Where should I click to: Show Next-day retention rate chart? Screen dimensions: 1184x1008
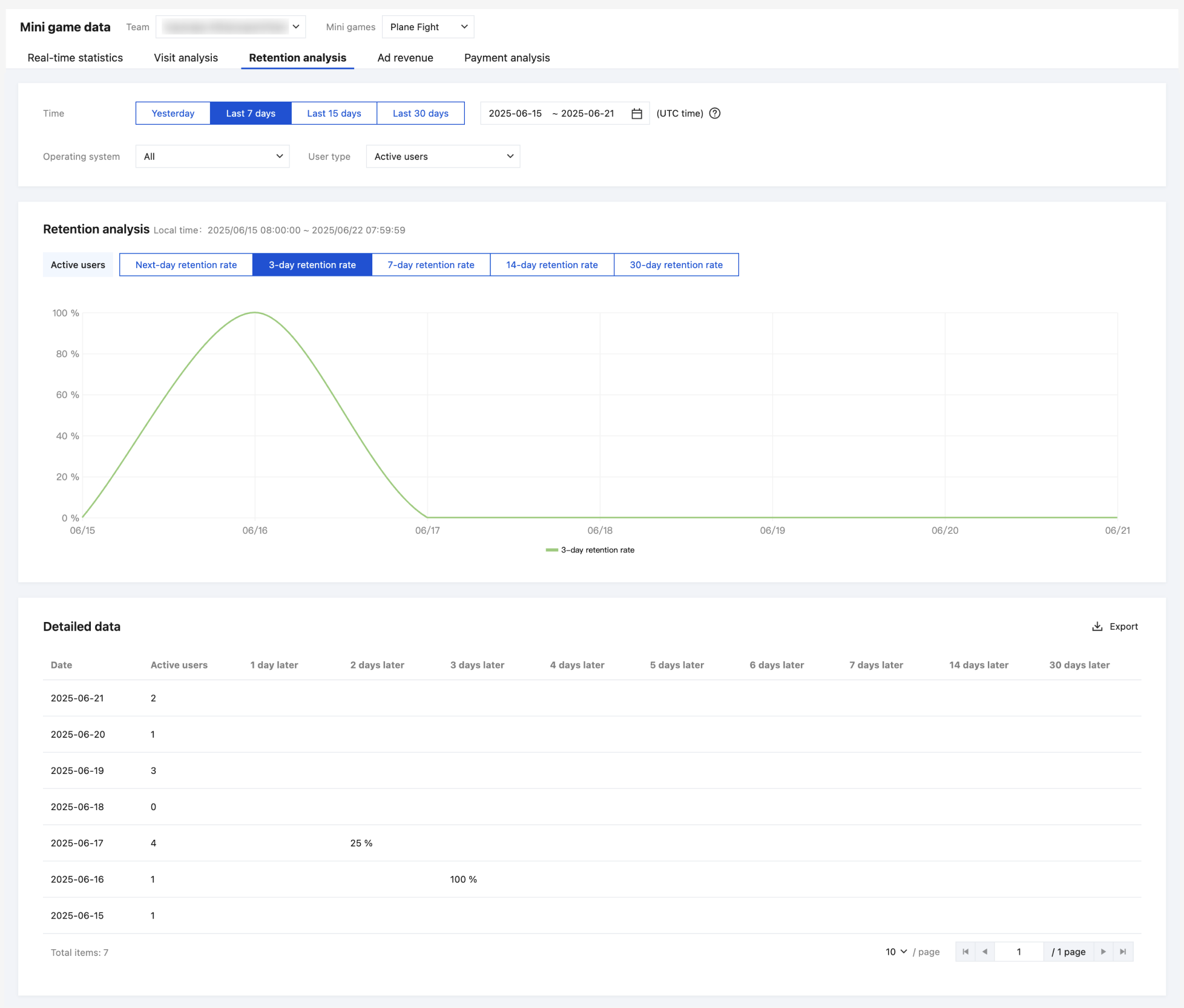tap(186, 265)
